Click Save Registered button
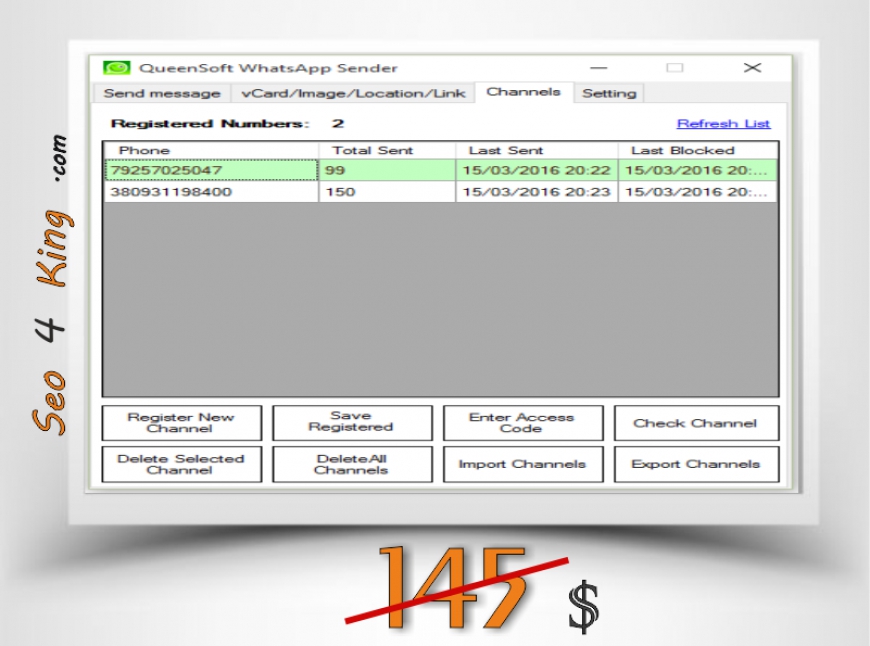 click(352, 423)
